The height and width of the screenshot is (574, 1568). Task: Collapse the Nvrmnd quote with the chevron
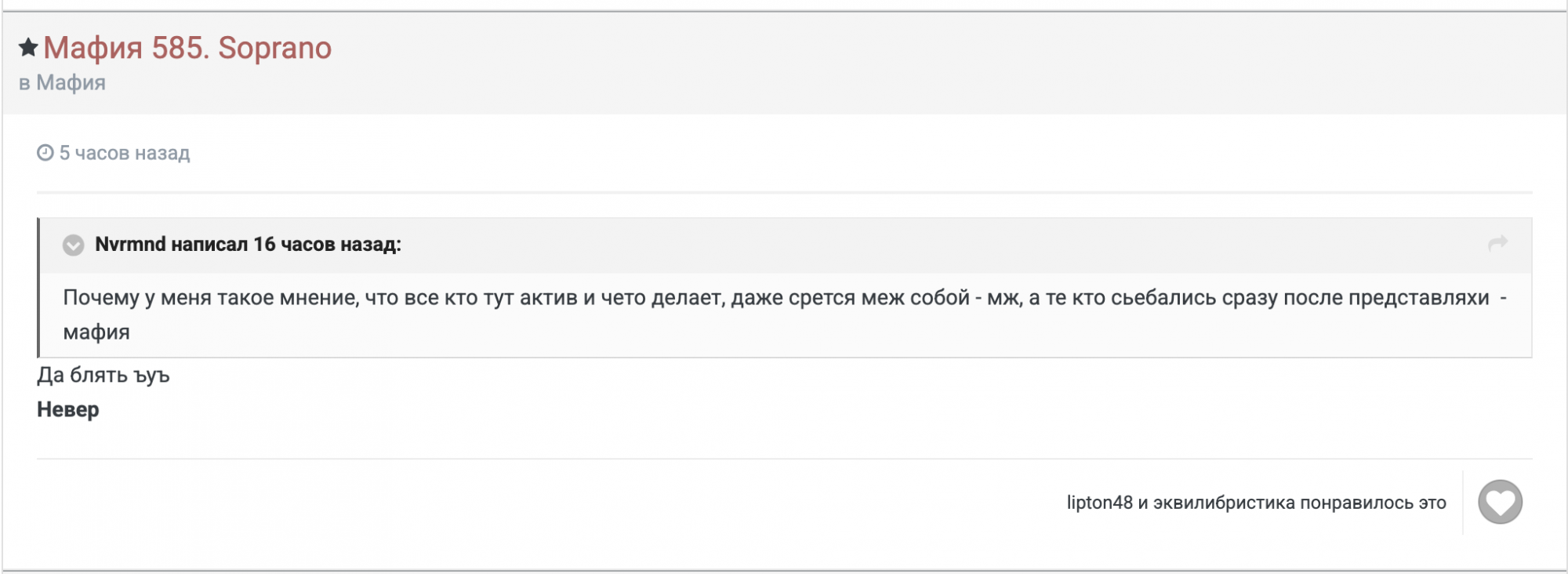coord(73,245)
